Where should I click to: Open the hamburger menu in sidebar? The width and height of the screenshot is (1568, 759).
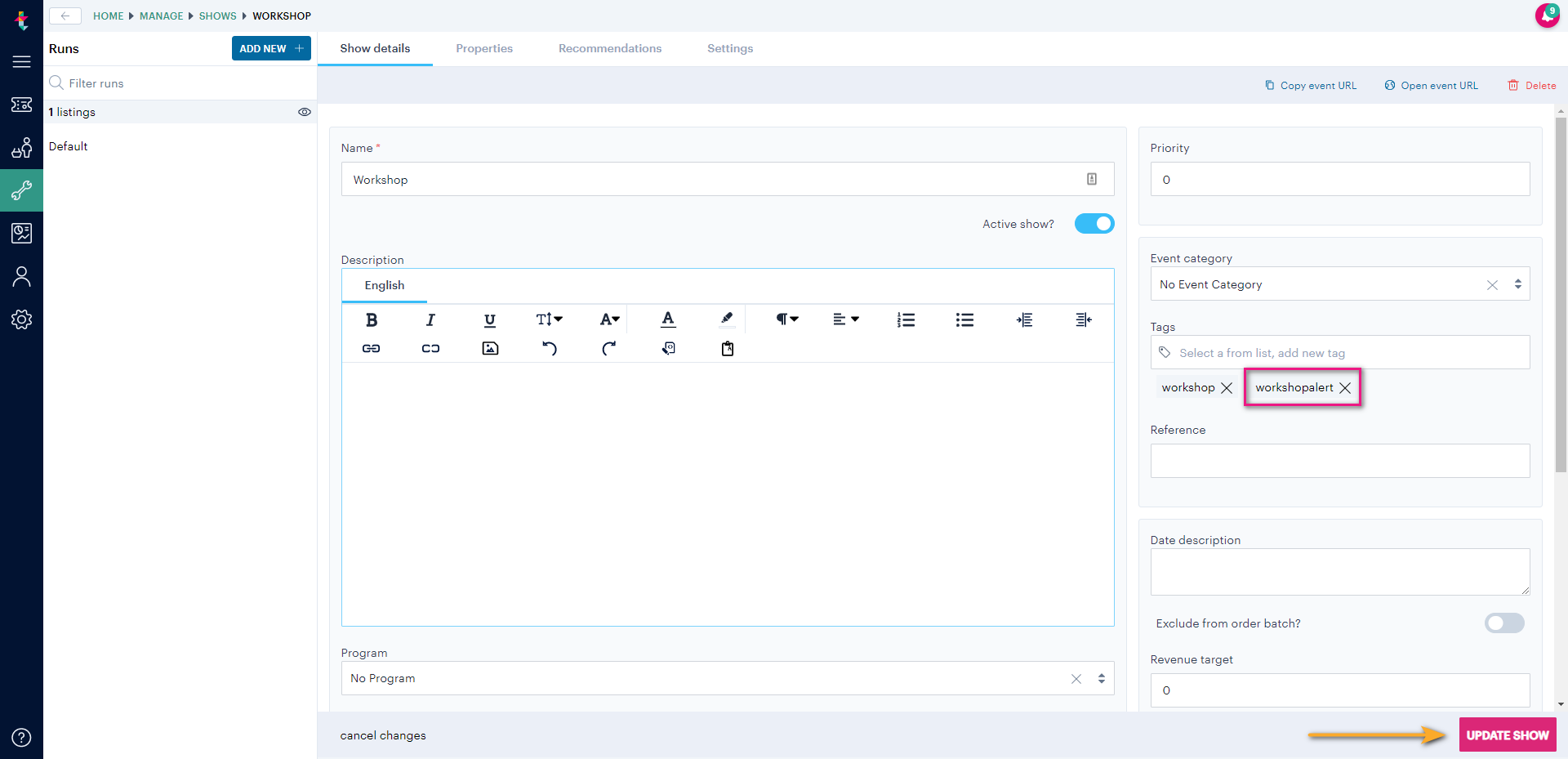pos(22,61)
